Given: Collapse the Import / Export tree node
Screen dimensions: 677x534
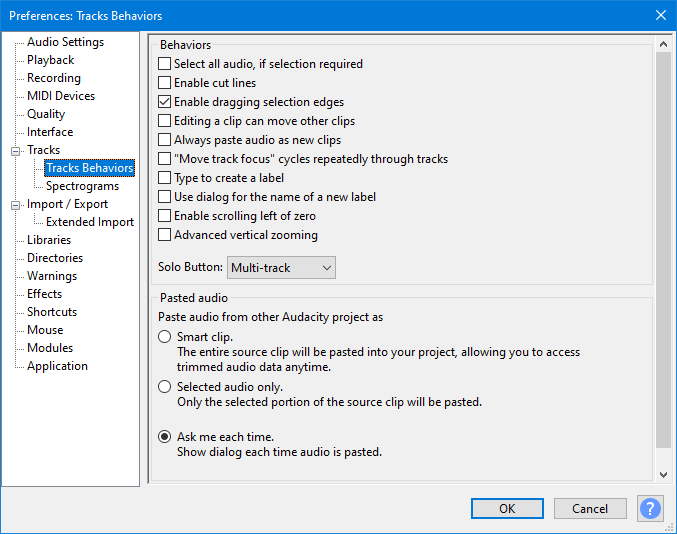Looking at the screenshot, I should pyautogui.click(x=16, y=205).
